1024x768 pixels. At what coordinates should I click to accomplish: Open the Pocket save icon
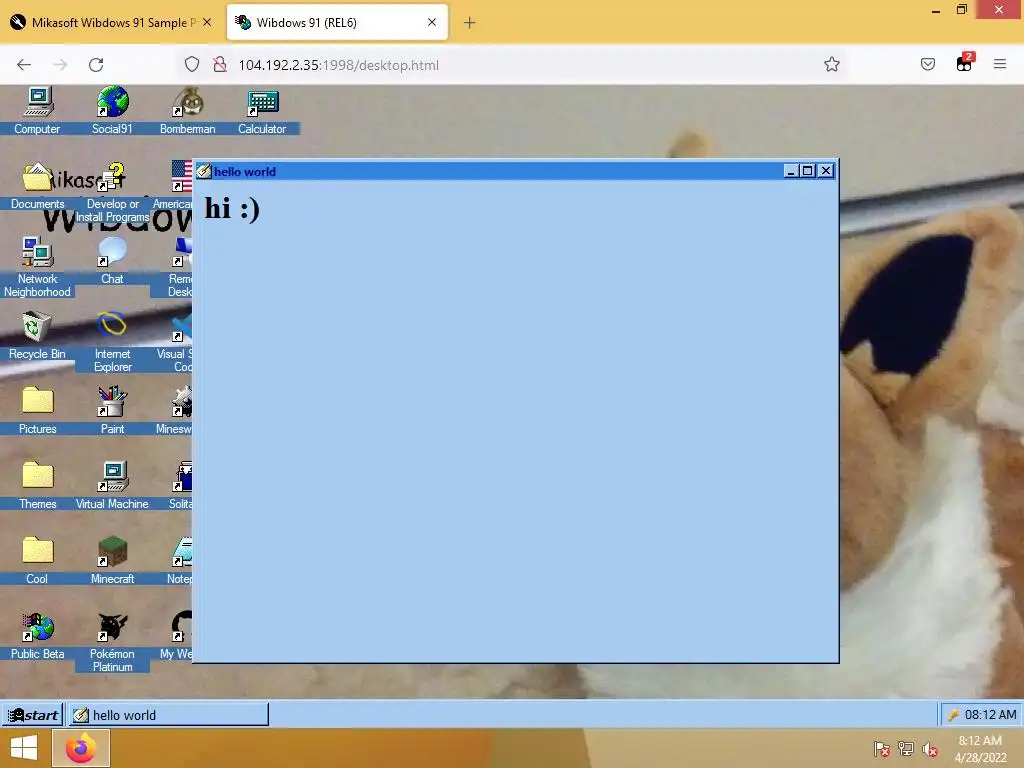[928, 65]
